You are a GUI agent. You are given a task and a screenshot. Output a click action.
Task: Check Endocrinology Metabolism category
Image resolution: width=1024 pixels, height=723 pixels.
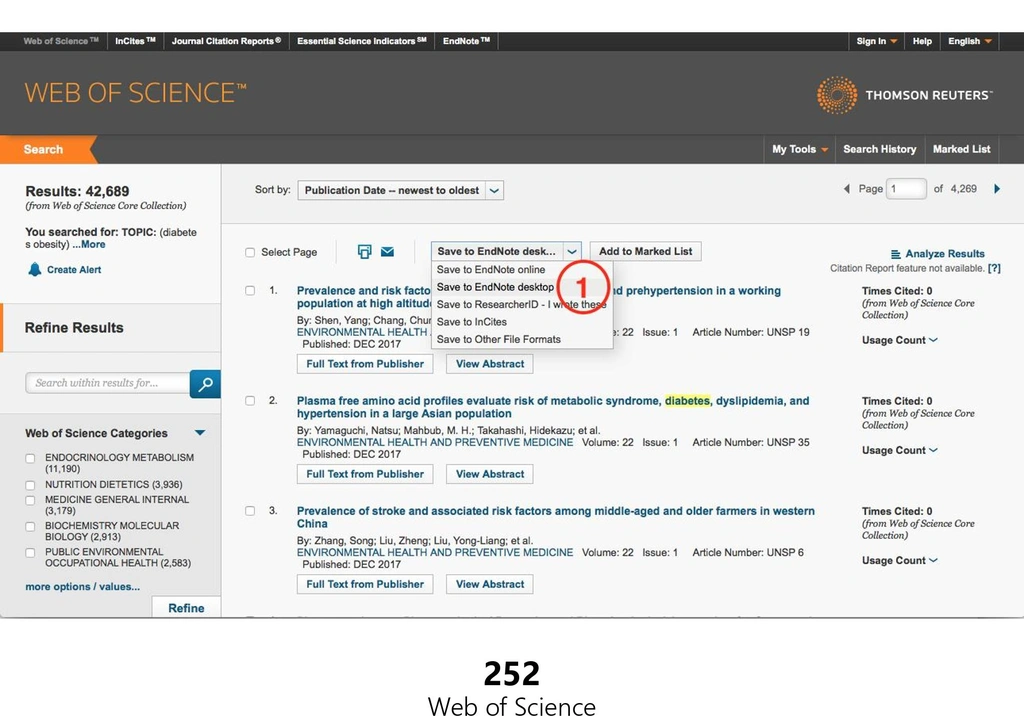point(30,458)
